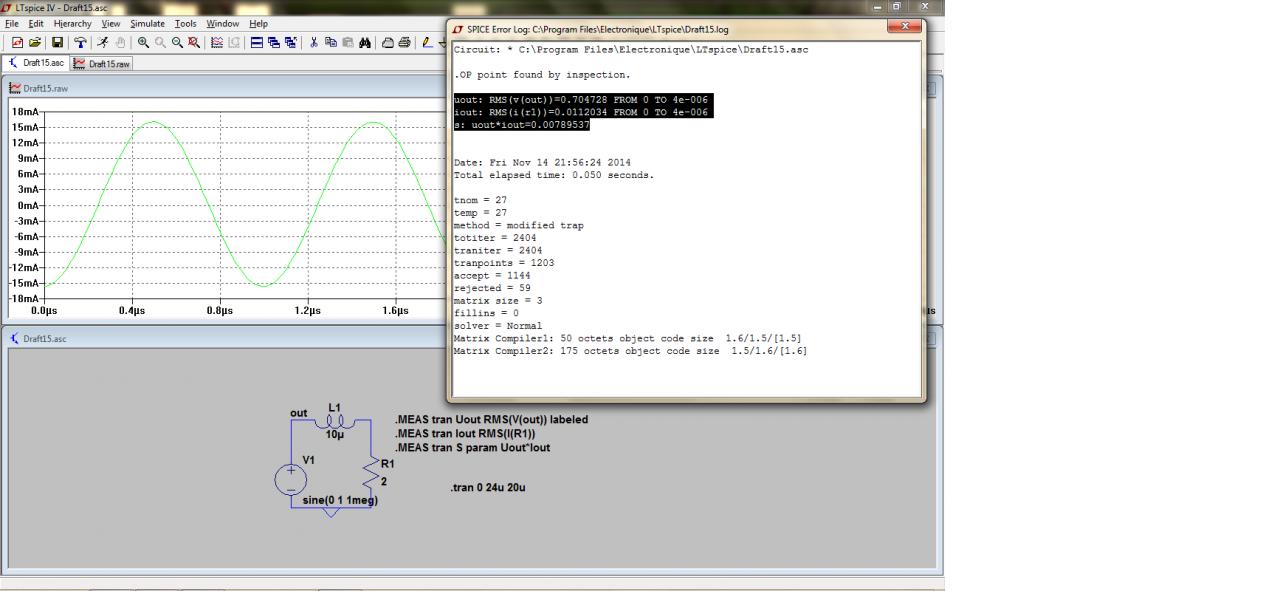Click the Find binoculars icon

[365, 43]
